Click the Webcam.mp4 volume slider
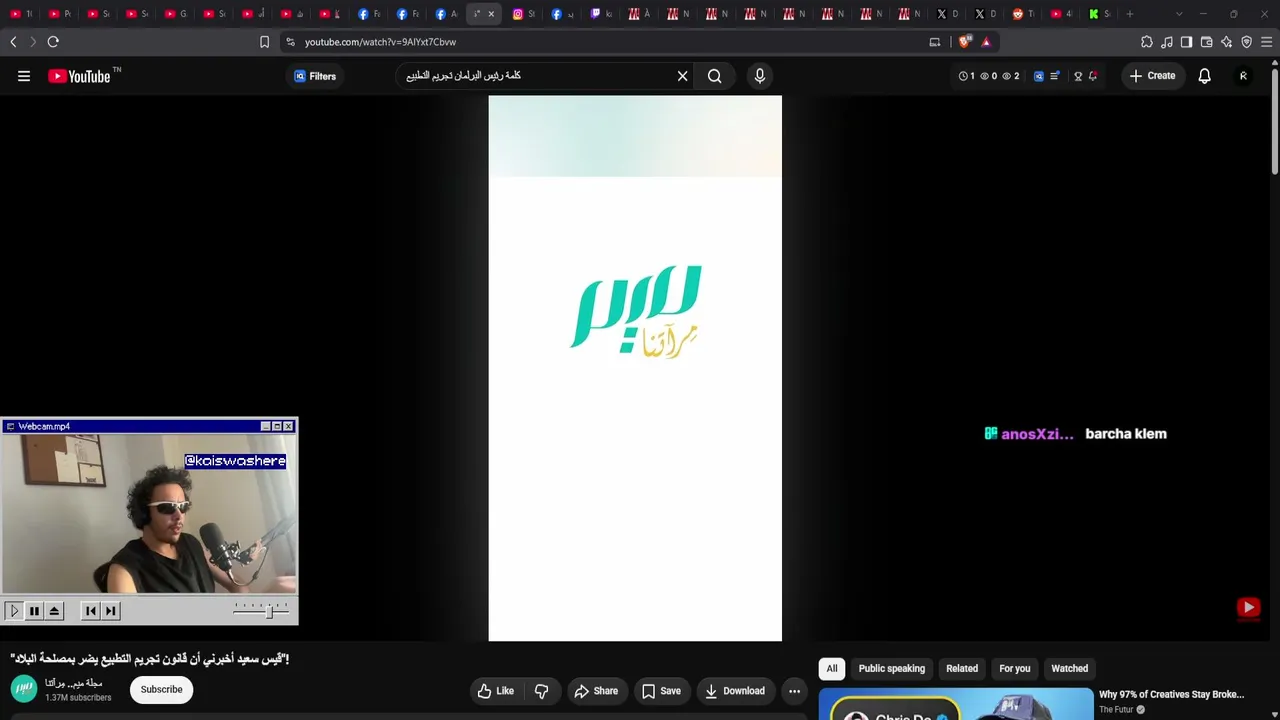 point(262,610)
